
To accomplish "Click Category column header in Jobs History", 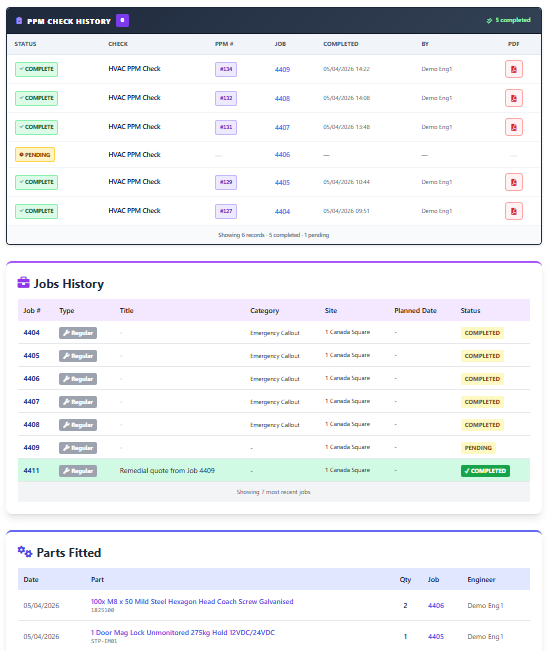I will (x=264, y=311).
